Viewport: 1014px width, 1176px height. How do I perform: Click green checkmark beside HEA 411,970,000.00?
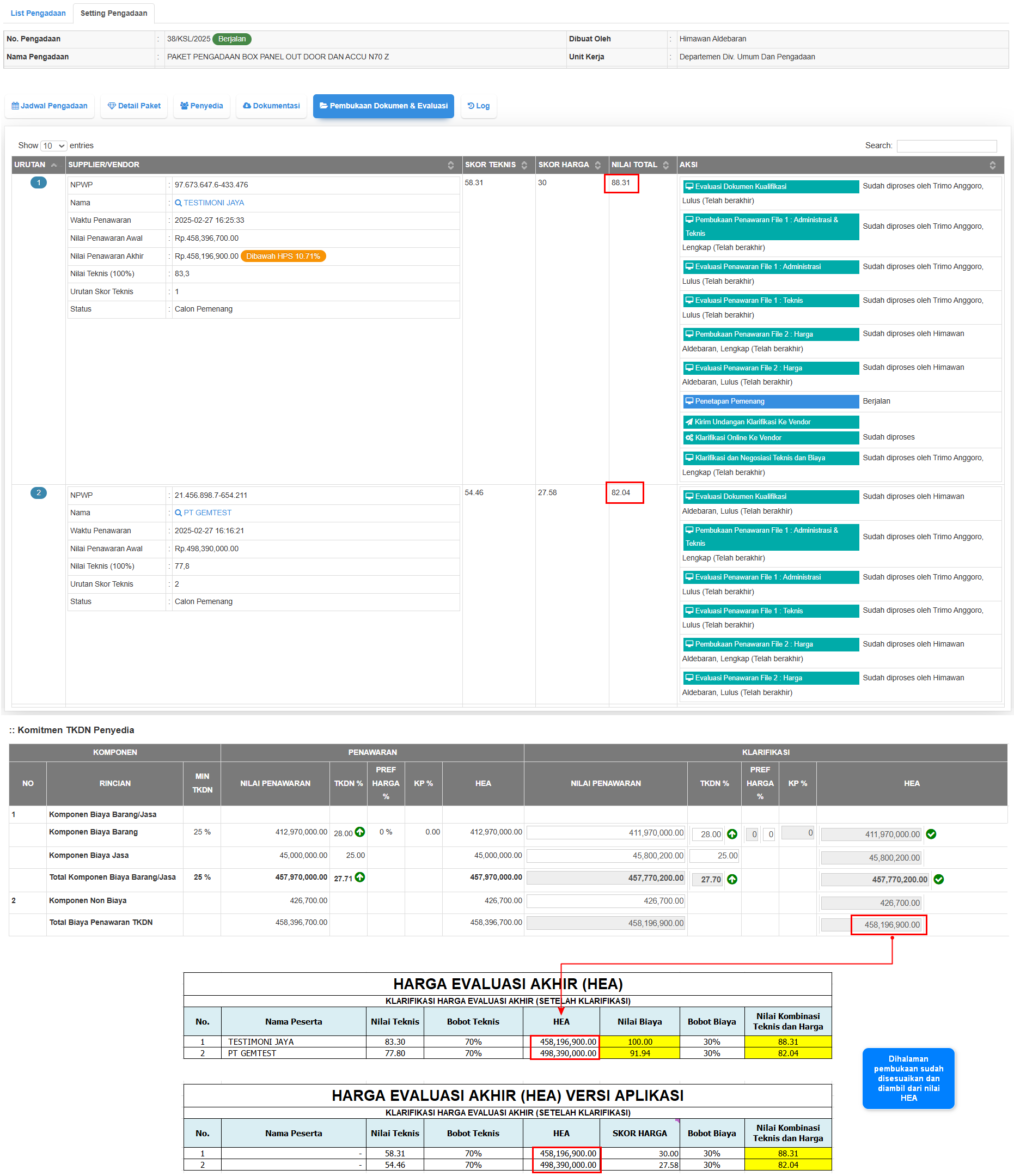tap(931, 834)
